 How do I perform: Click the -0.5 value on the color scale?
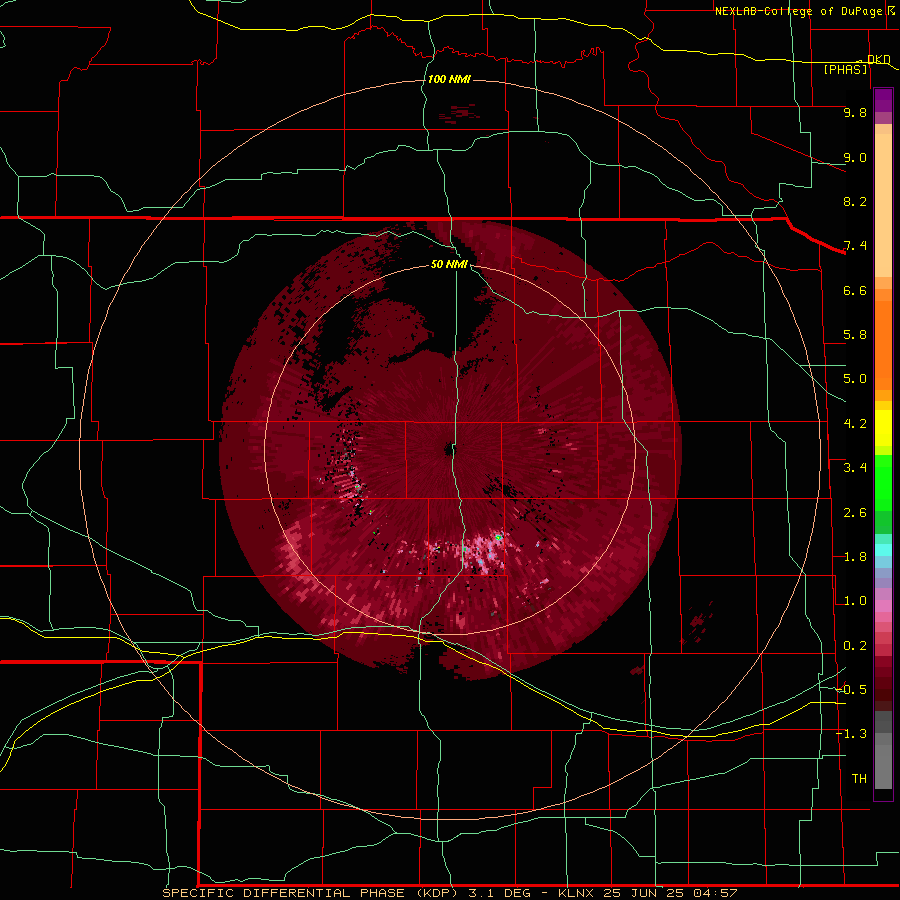pyautogui.click(x=851, y=690)
